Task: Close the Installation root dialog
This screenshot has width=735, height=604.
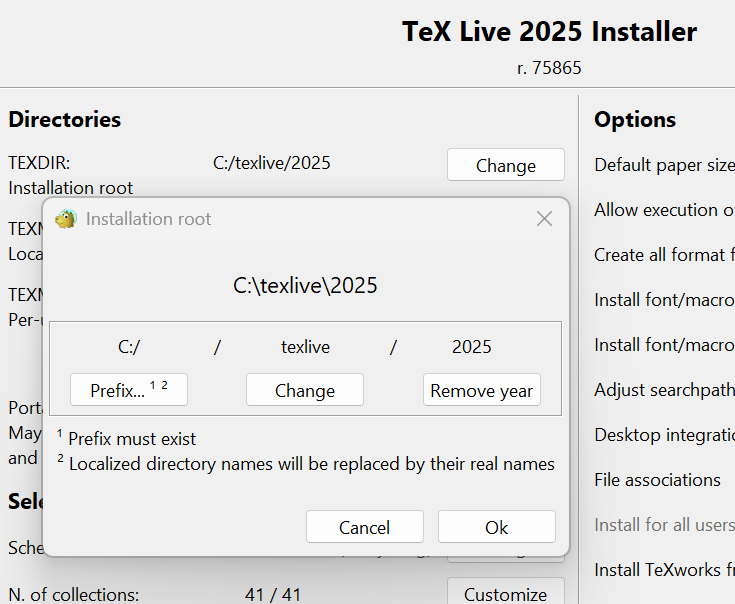Action: point(544,219)
